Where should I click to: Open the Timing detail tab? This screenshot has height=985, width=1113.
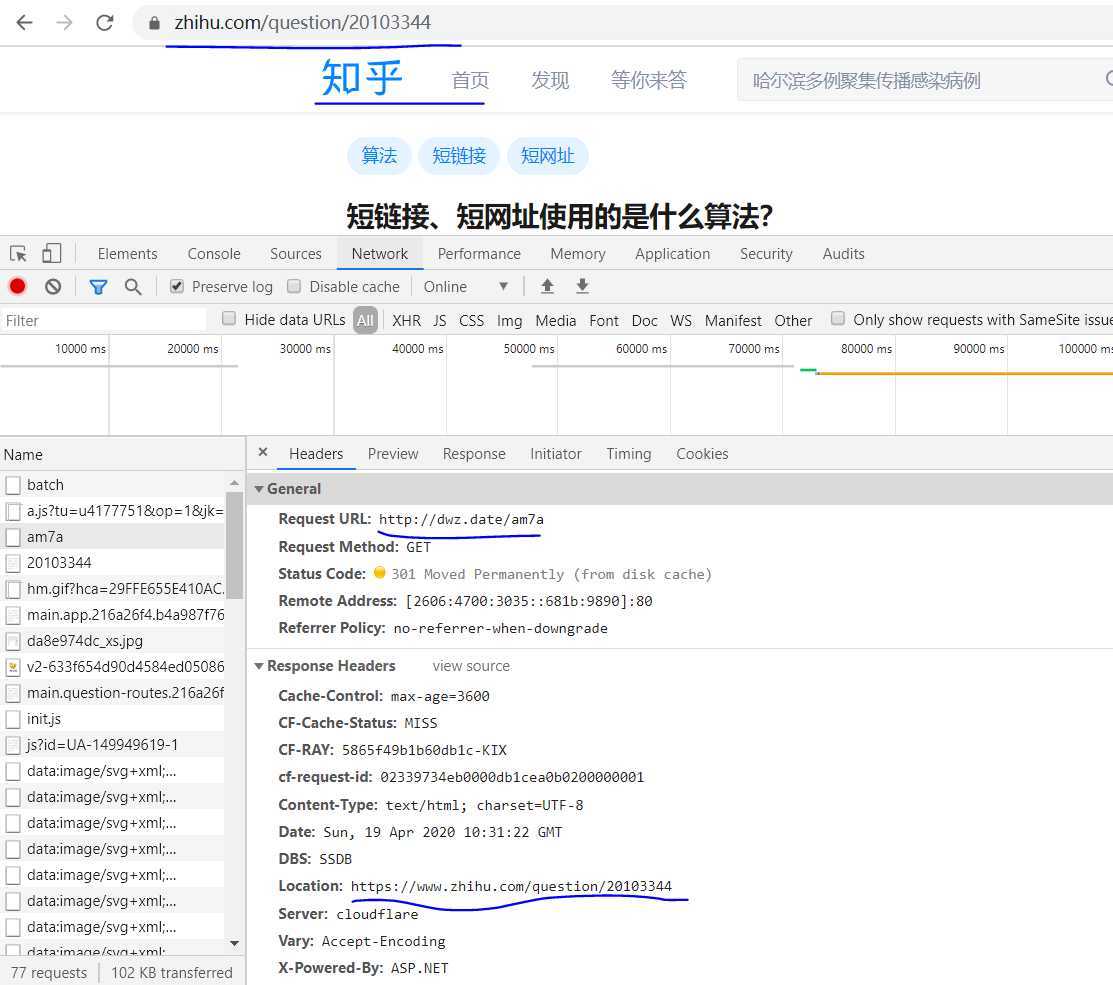(629, 453)
